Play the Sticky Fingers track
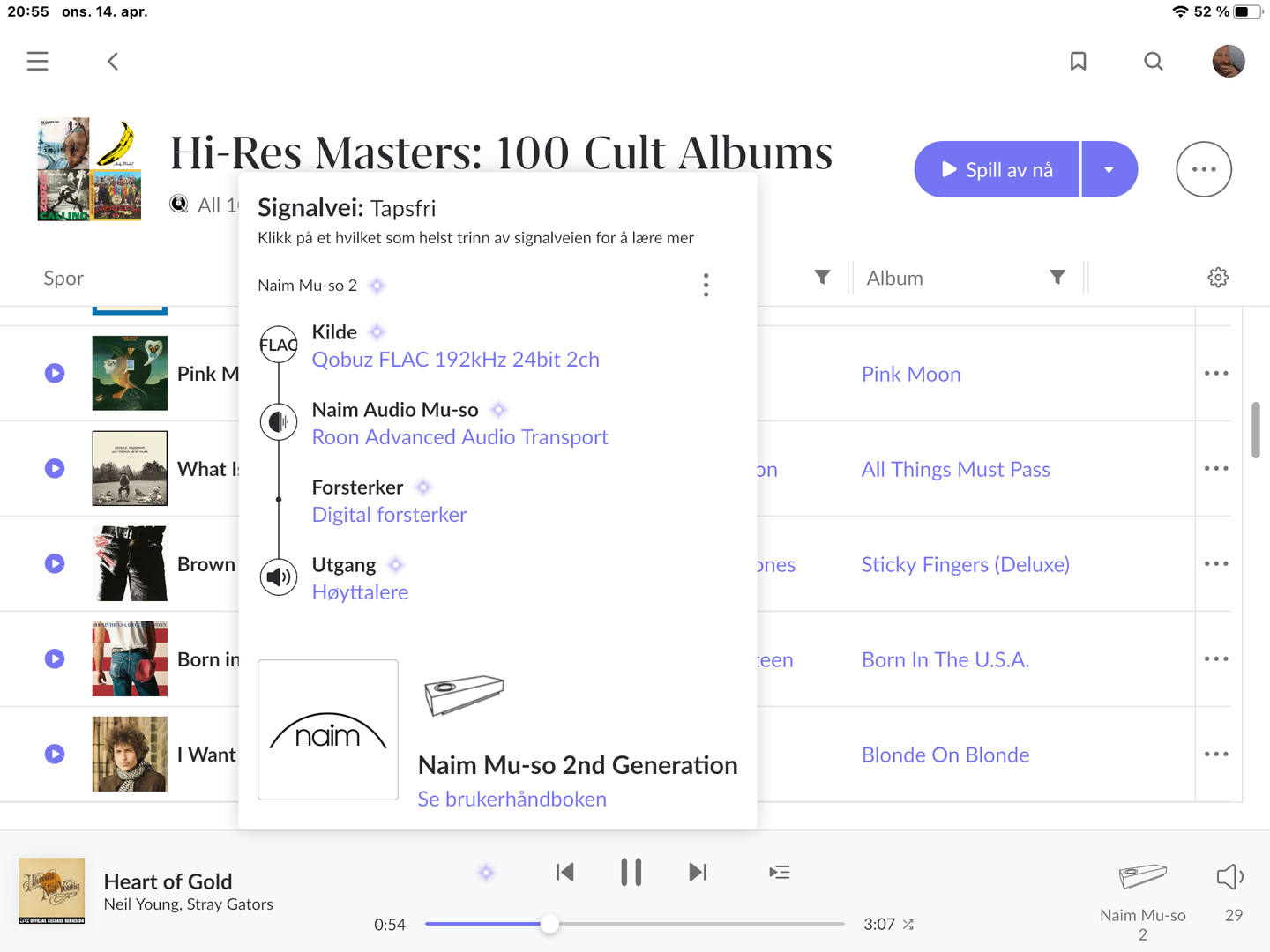Viewport: 1270px width, 952px height. click(x=55, y=563)
